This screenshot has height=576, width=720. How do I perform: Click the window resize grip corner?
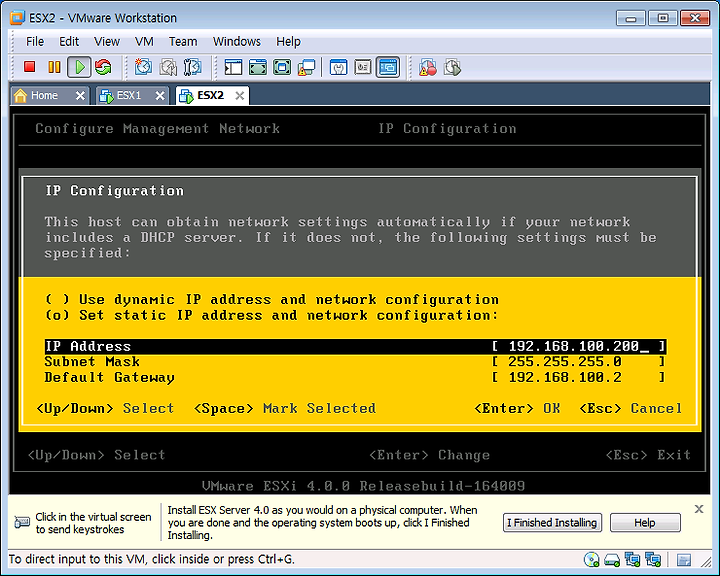pos(706,561)
